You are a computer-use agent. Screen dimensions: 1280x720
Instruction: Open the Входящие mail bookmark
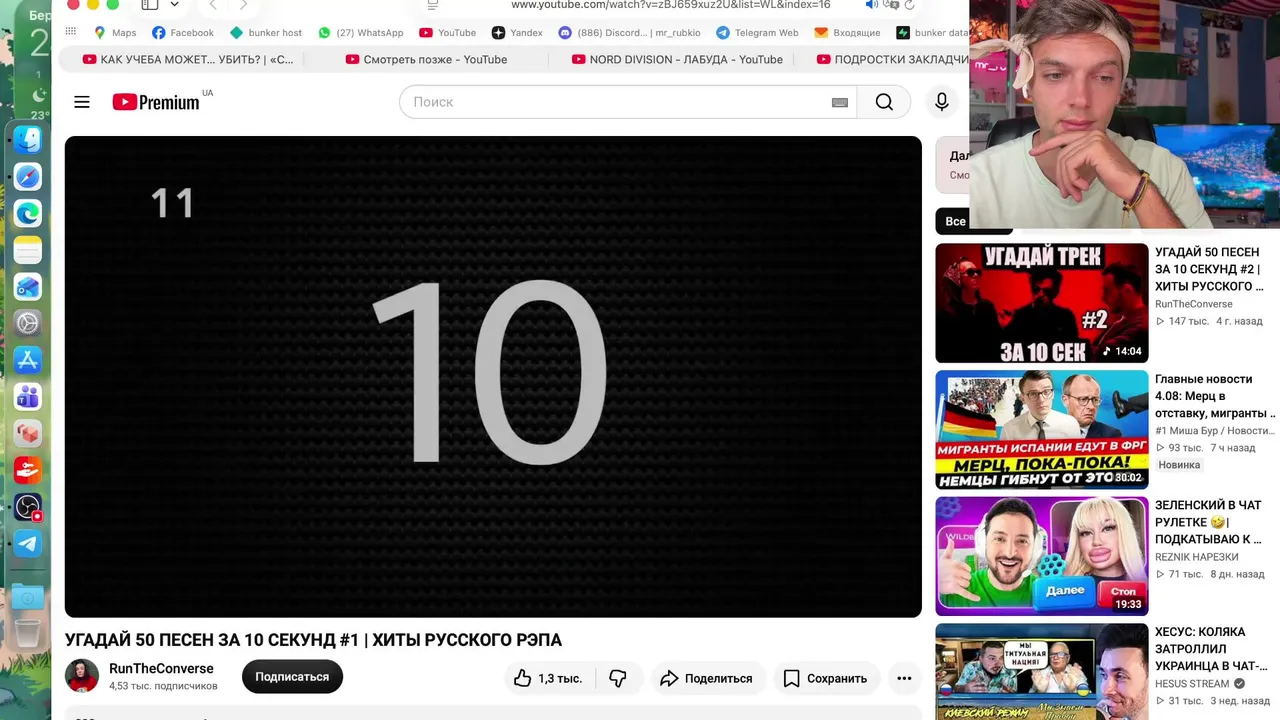pos(848,33)
